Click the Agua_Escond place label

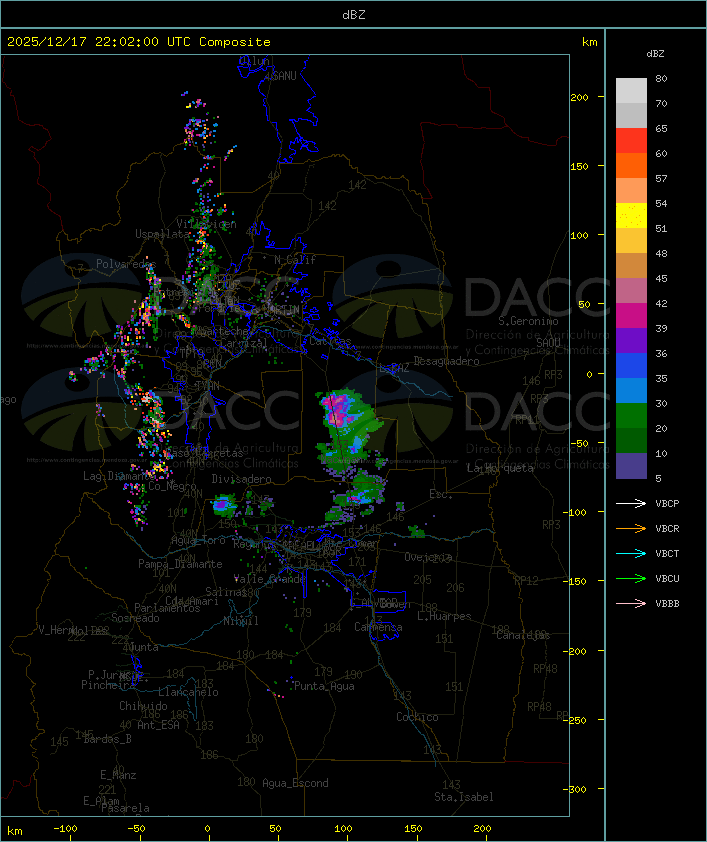click(x=295, y=783)
